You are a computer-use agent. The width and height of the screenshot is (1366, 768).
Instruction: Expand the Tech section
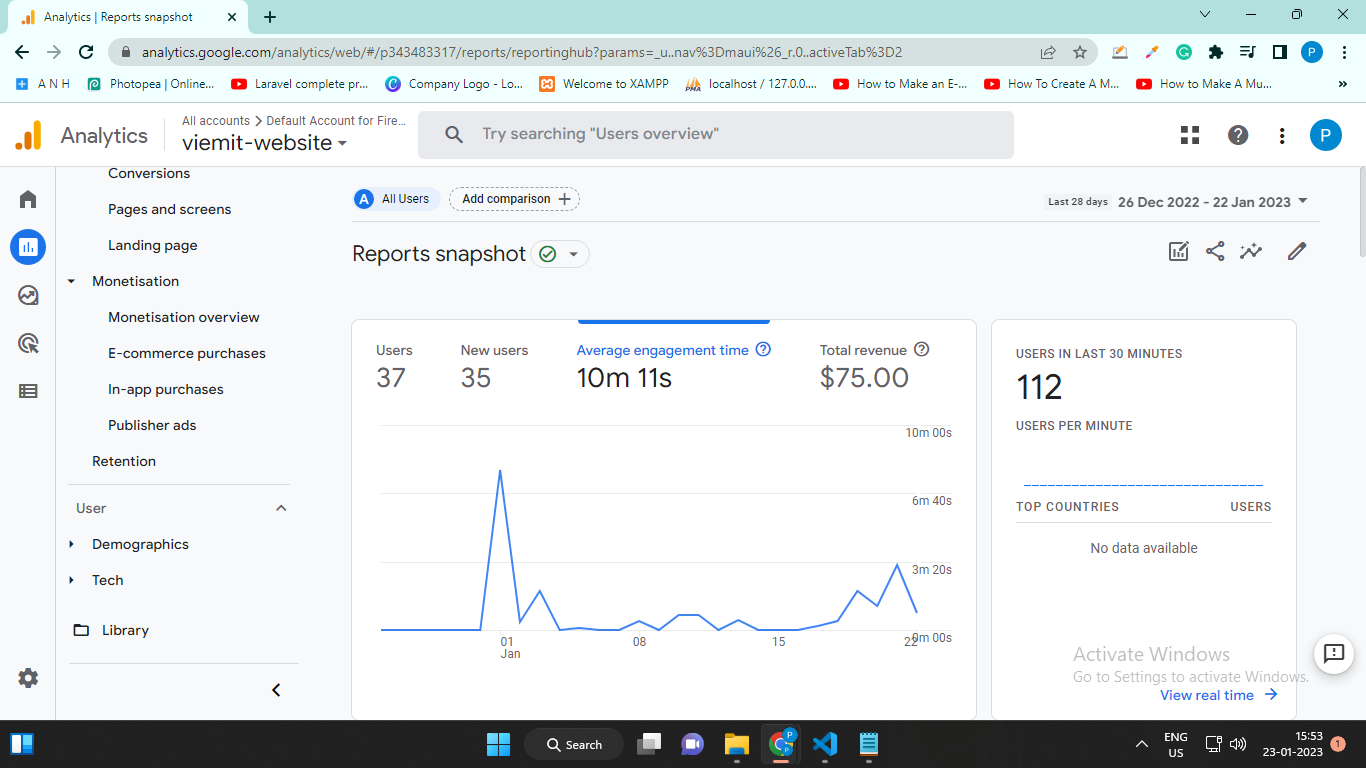point(71,581)
